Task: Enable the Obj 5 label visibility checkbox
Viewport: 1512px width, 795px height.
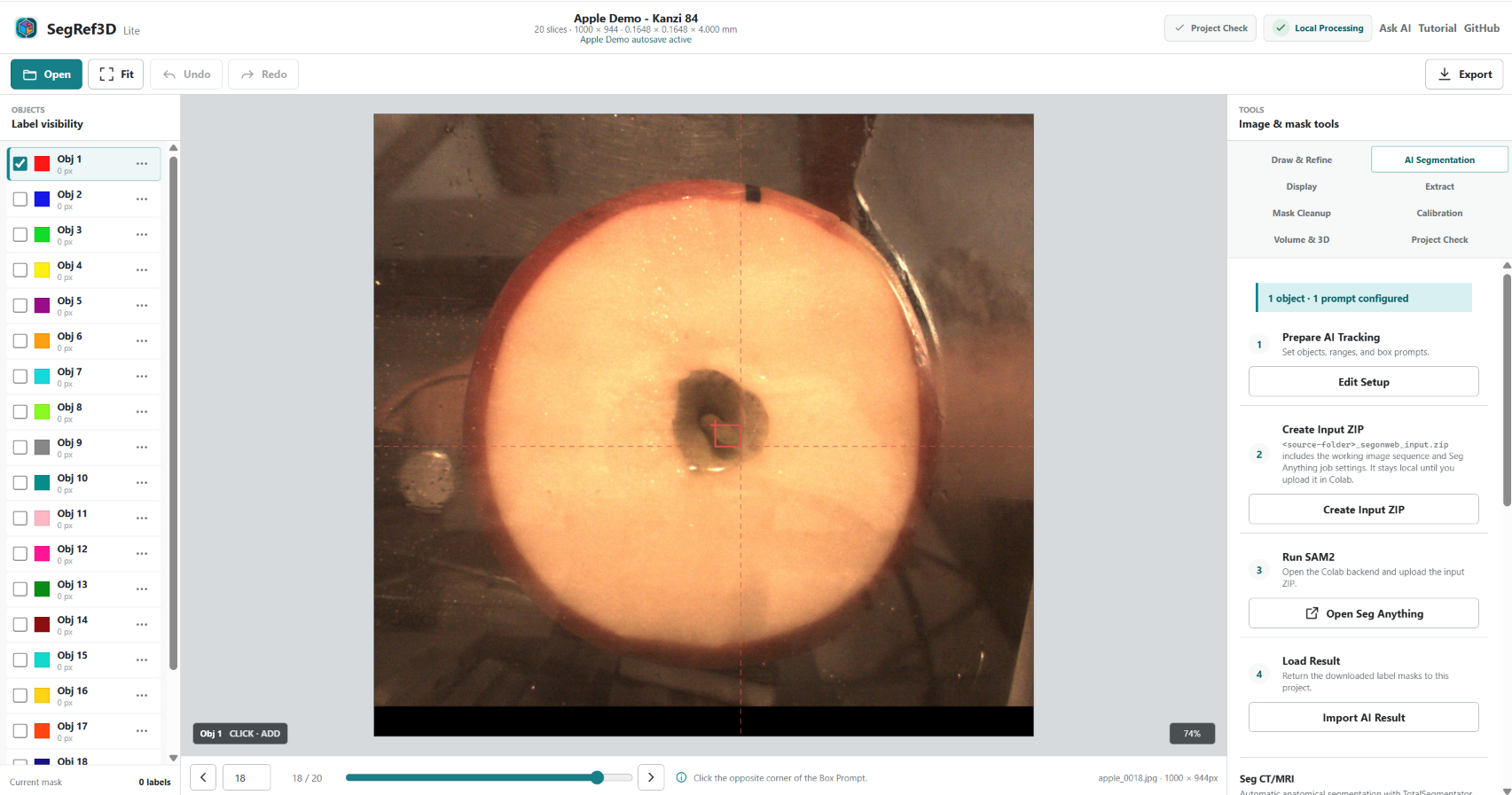Action: coord(20,306)
